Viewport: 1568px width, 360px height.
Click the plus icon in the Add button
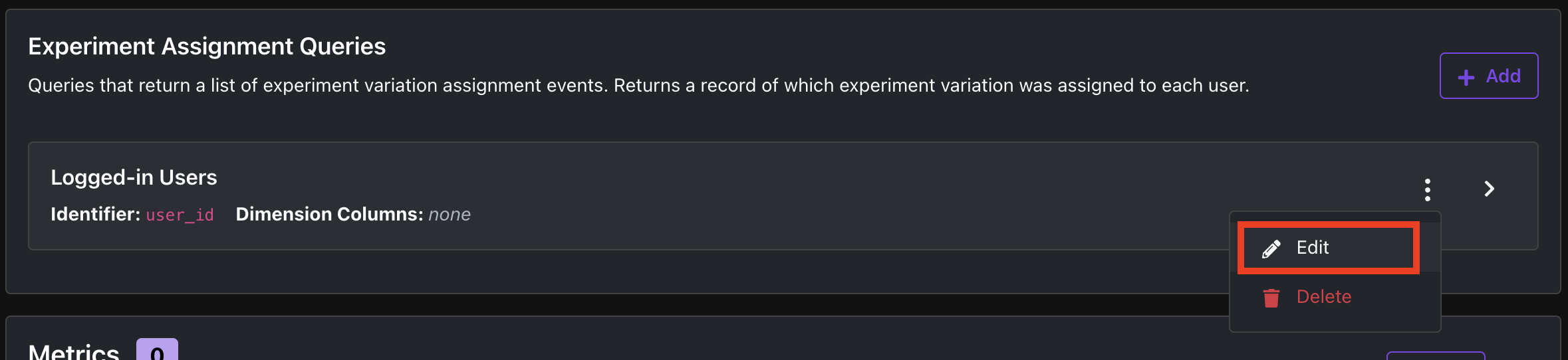point(1466,77)
